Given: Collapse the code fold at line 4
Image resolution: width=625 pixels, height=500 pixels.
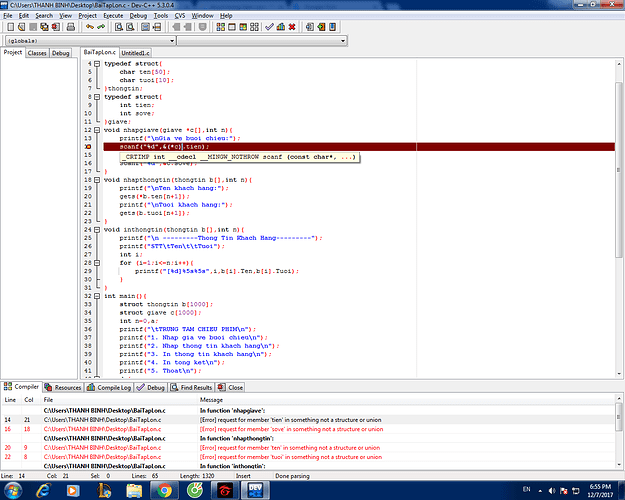Looking at the screenshot, I should pyautogui.click(x=99, y=63).
